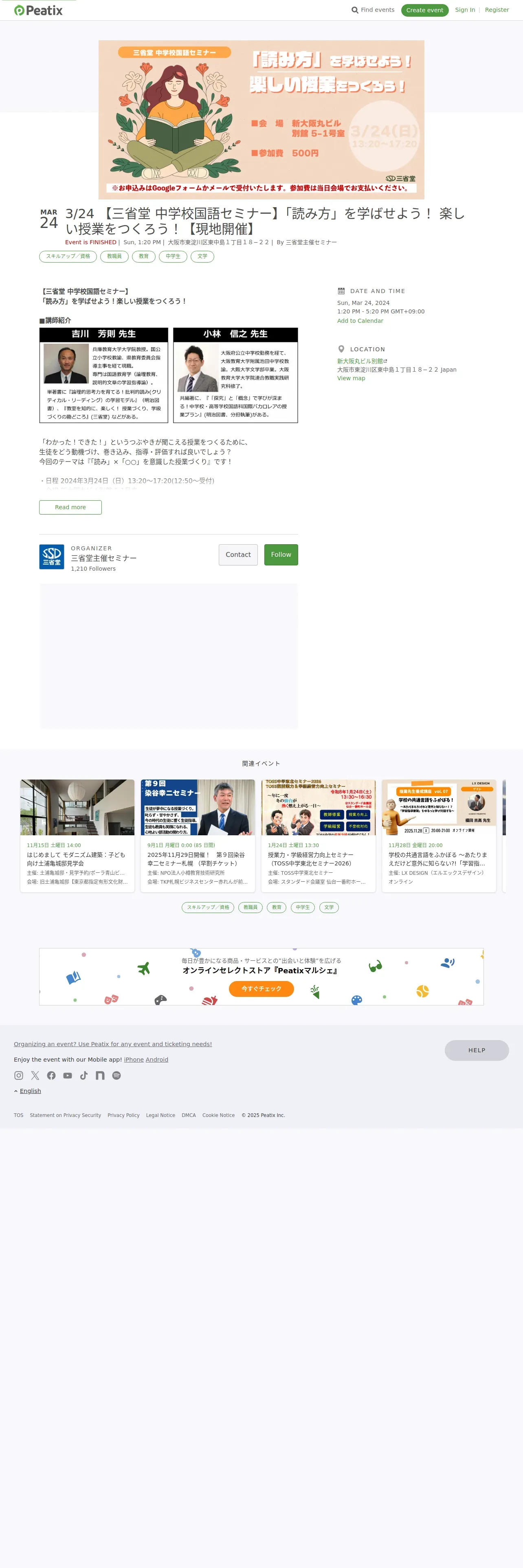
Task: Select the スキルアップ／資格 tag under event title
Action: tap(68, 256)
